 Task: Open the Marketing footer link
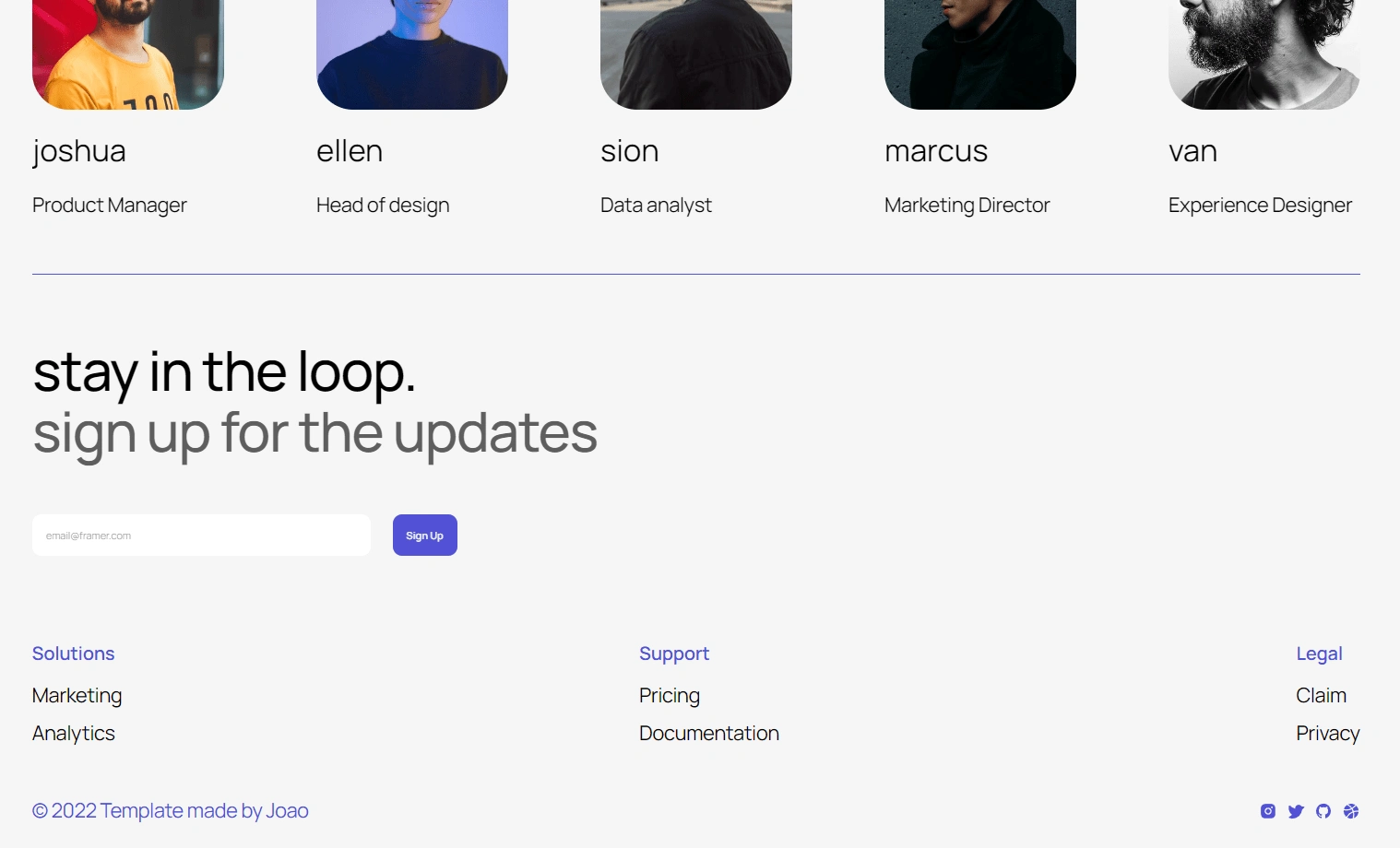pyautogui.click(x=77, y=696)
